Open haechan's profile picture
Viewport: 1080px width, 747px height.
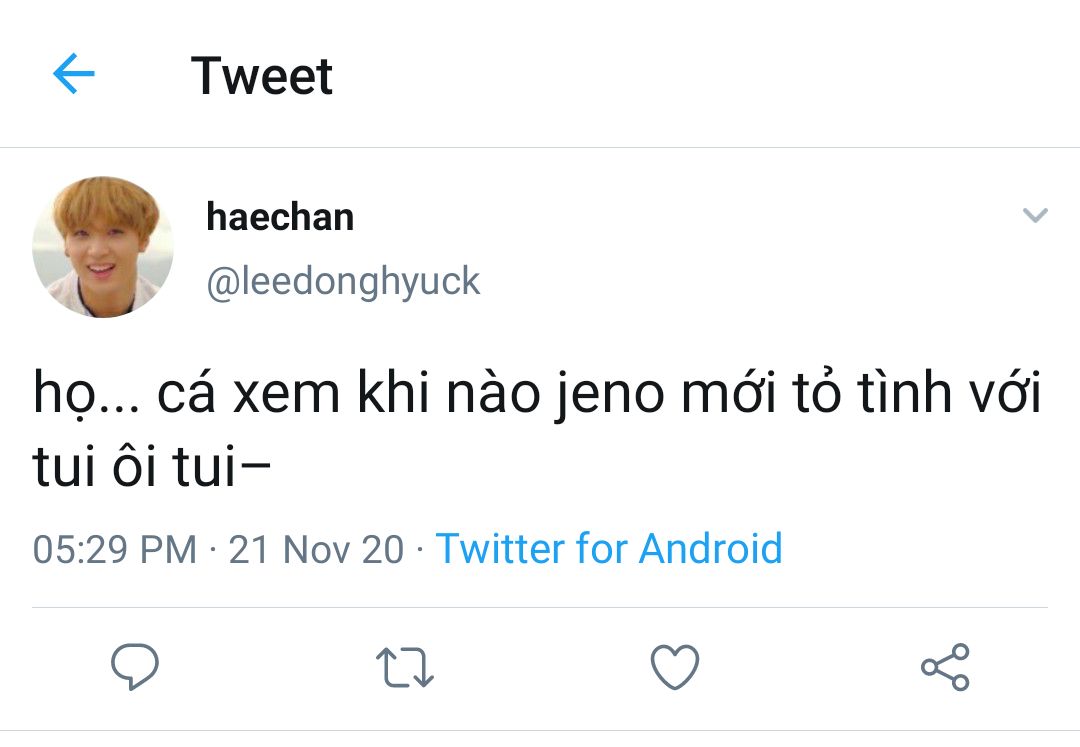click(x=103, y=247)
